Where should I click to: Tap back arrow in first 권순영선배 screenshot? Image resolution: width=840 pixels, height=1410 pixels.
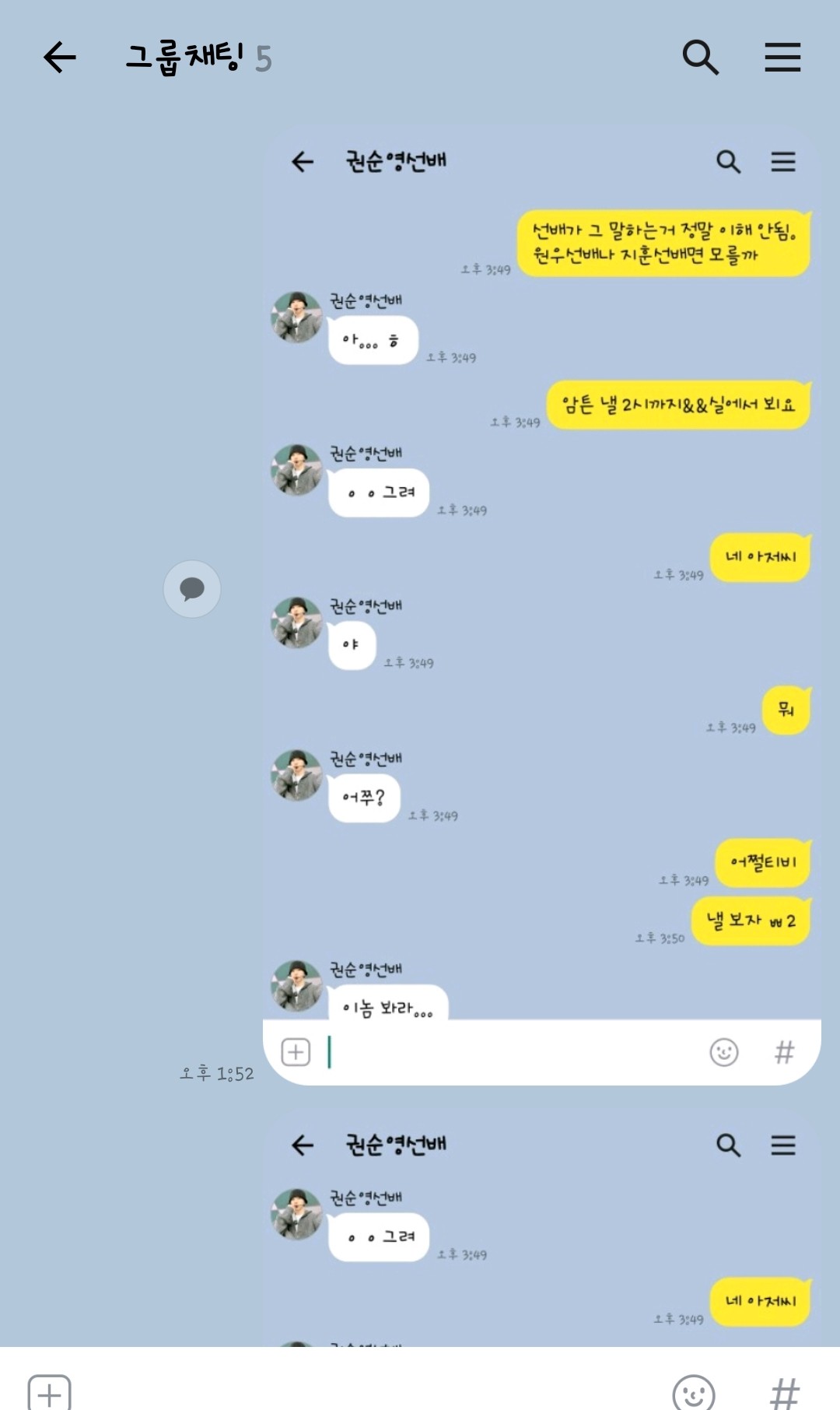coord(303,162)
